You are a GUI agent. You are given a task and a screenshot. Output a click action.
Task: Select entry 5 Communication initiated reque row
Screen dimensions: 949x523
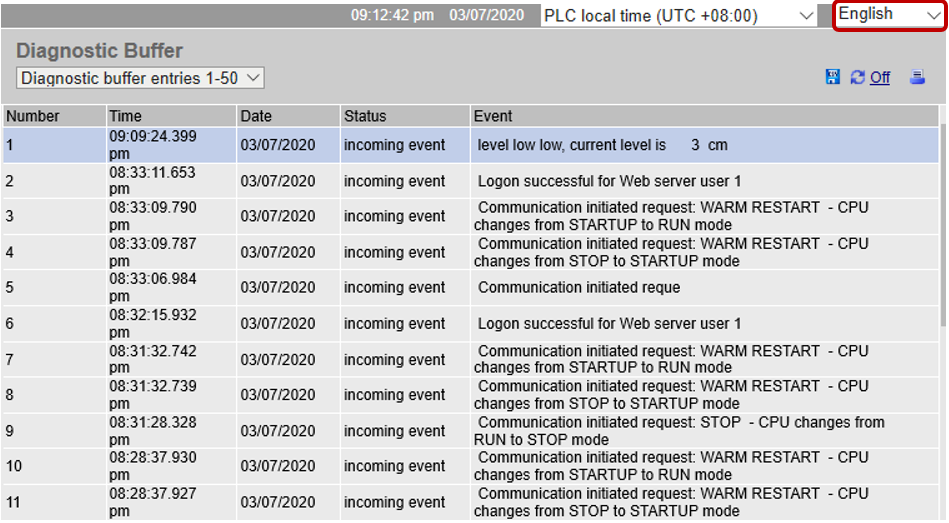tap(471, 288)
